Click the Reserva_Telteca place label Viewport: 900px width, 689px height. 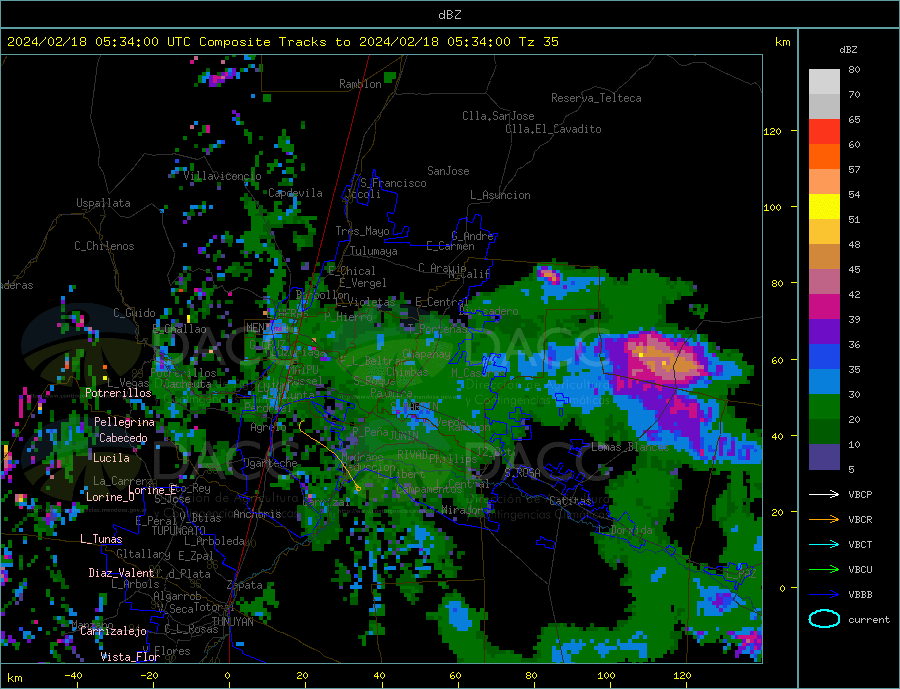596,98
